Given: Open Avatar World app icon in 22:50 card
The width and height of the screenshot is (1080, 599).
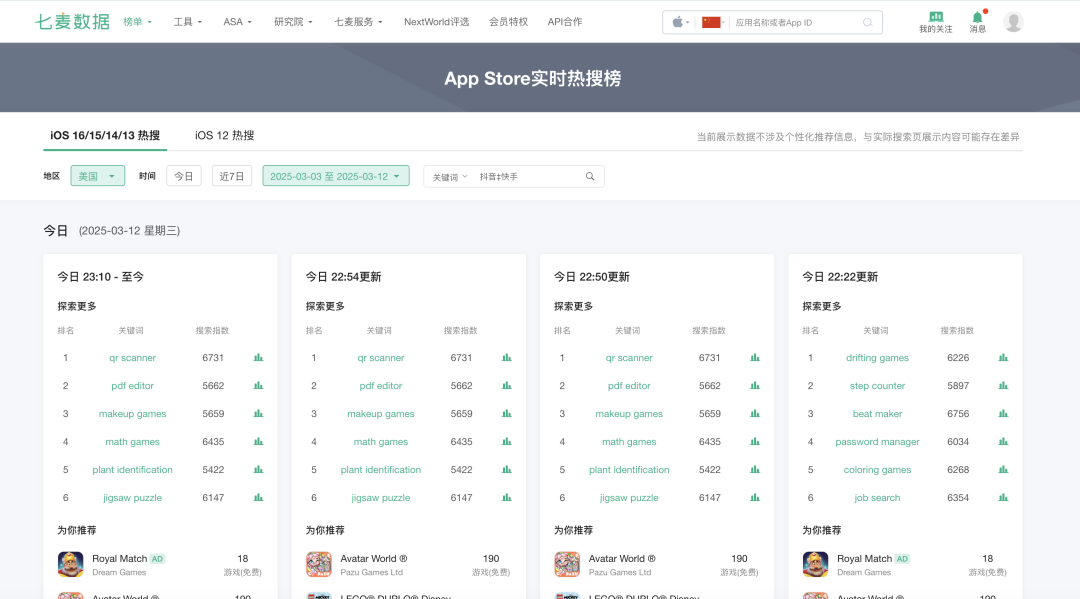Looking at the screenshot, I should point(567,565).
